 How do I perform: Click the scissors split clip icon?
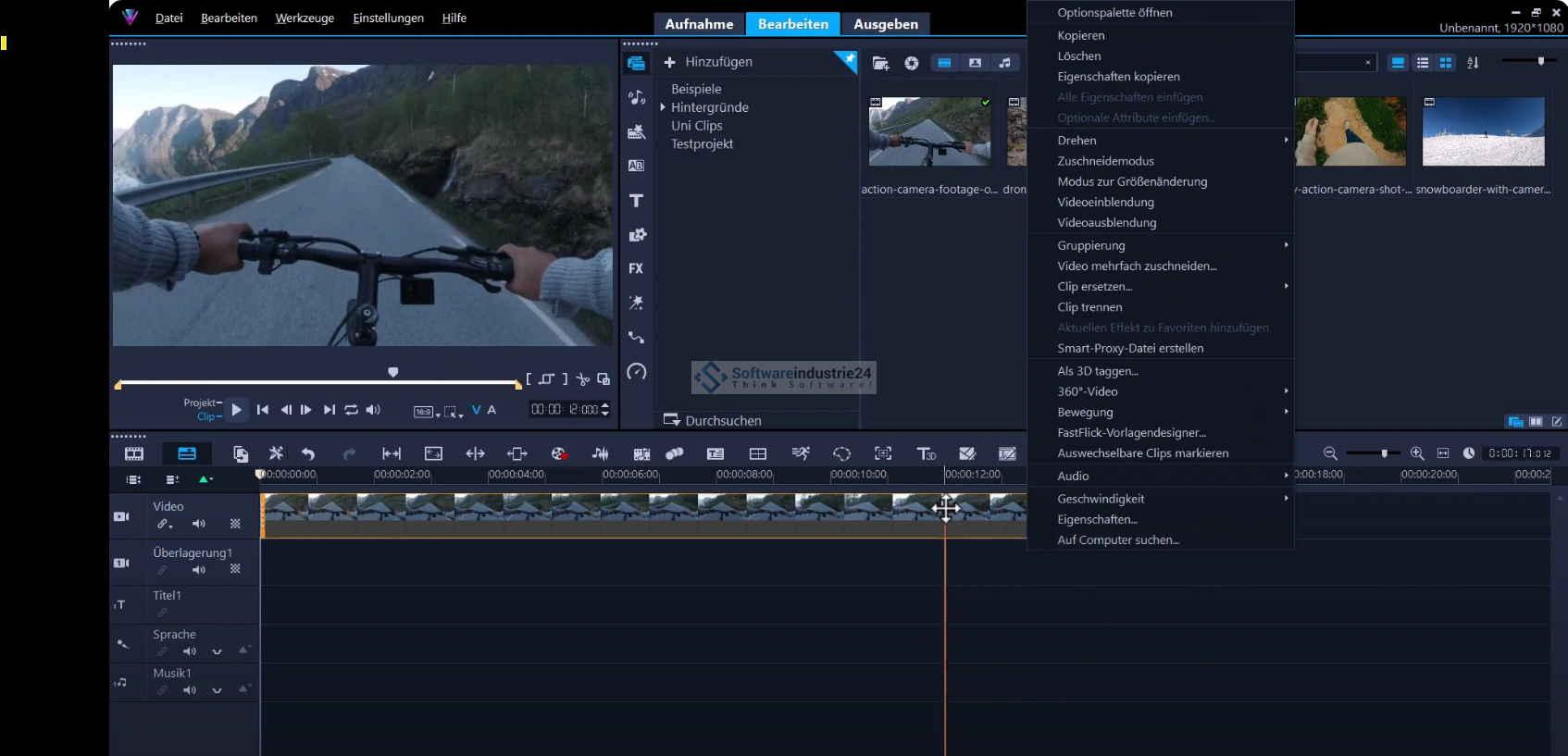tap(583, 379)
